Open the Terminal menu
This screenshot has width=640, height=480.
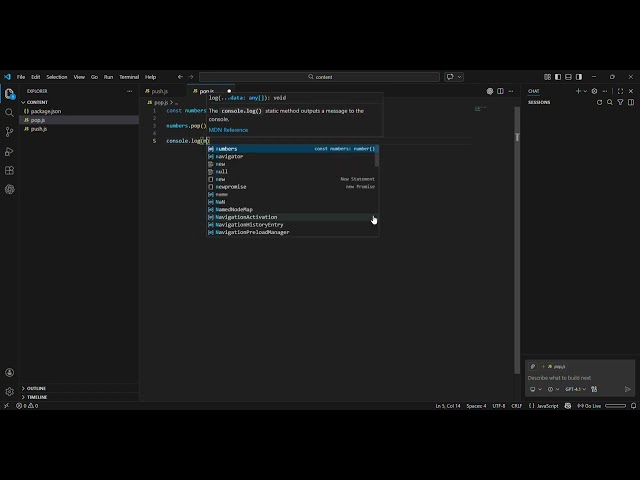pos(129,77)
